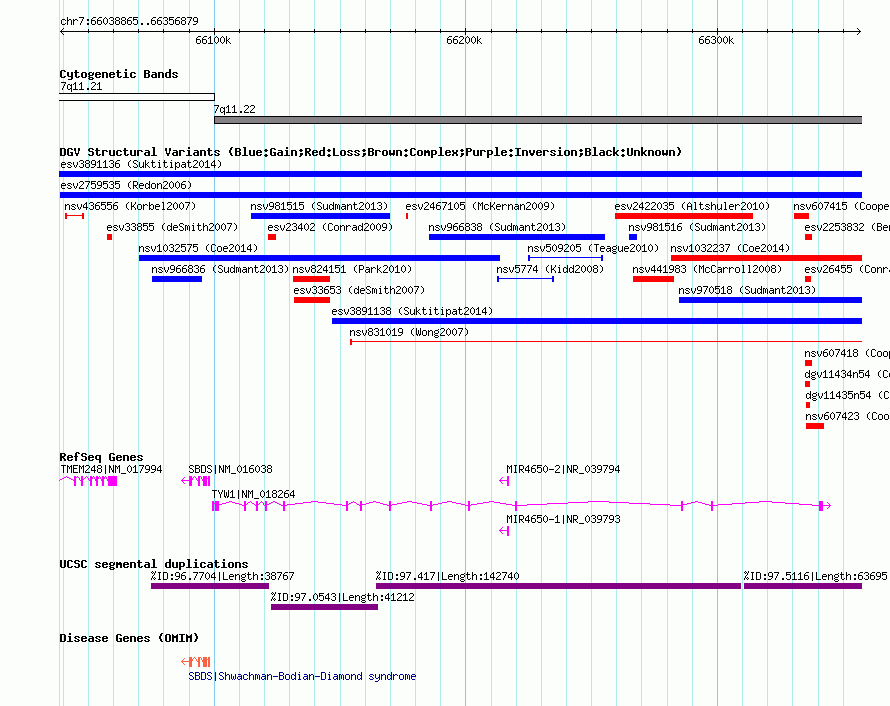
Task: Click the MIR4650-2|NR_039794 label
Action: click(x=563, y=469)
